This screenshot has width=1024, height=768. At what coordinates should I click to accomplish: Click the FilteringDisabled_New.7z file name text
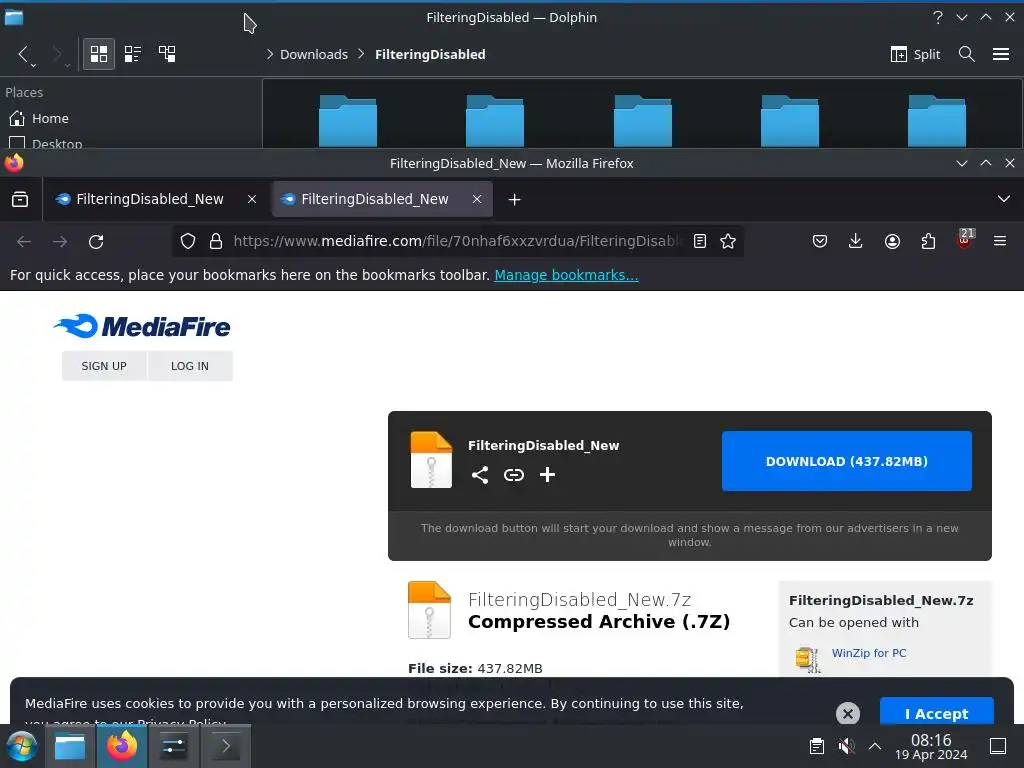(579, 600)
